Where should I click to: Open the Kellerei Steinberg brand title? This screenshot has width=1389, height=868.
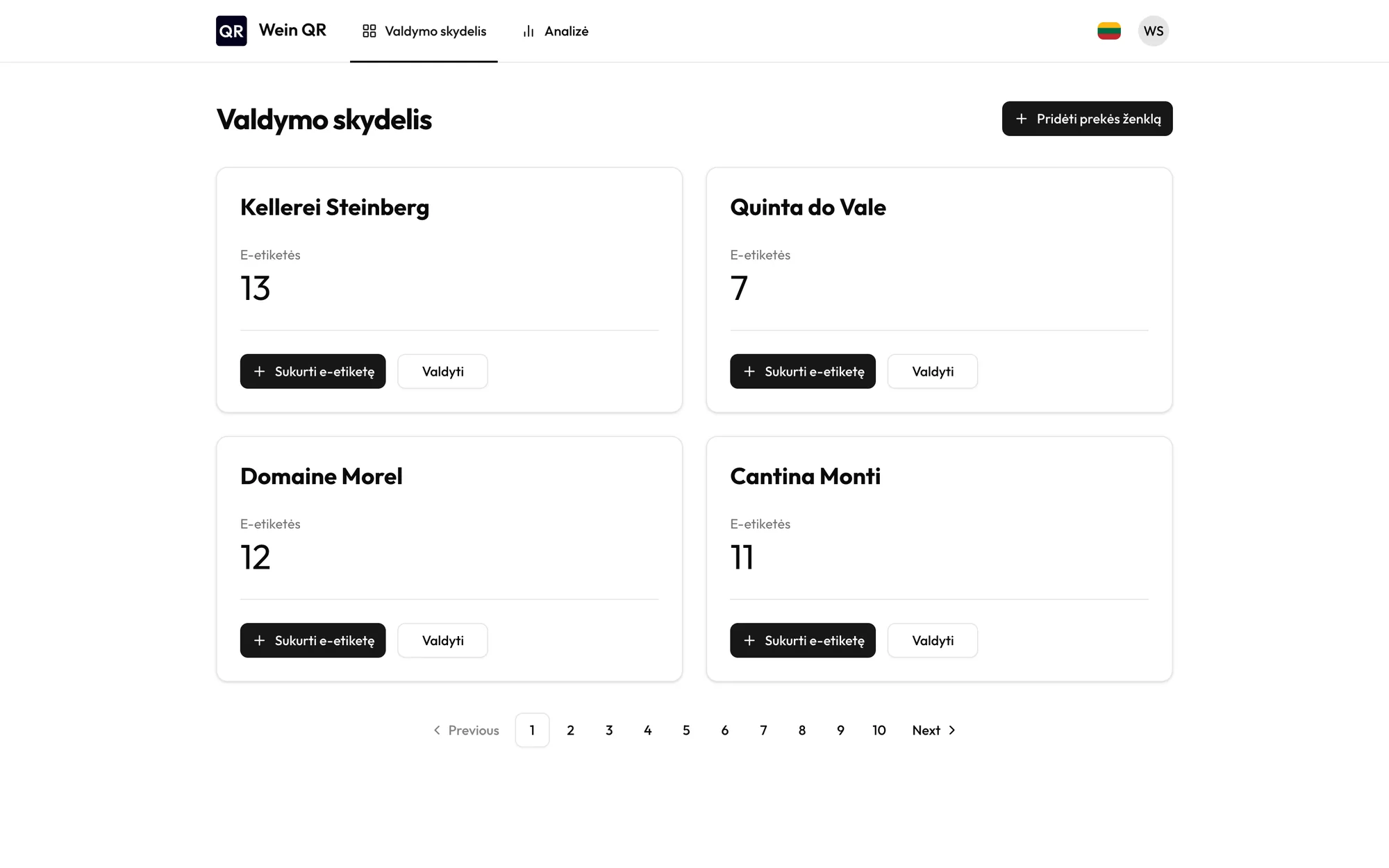335,207
